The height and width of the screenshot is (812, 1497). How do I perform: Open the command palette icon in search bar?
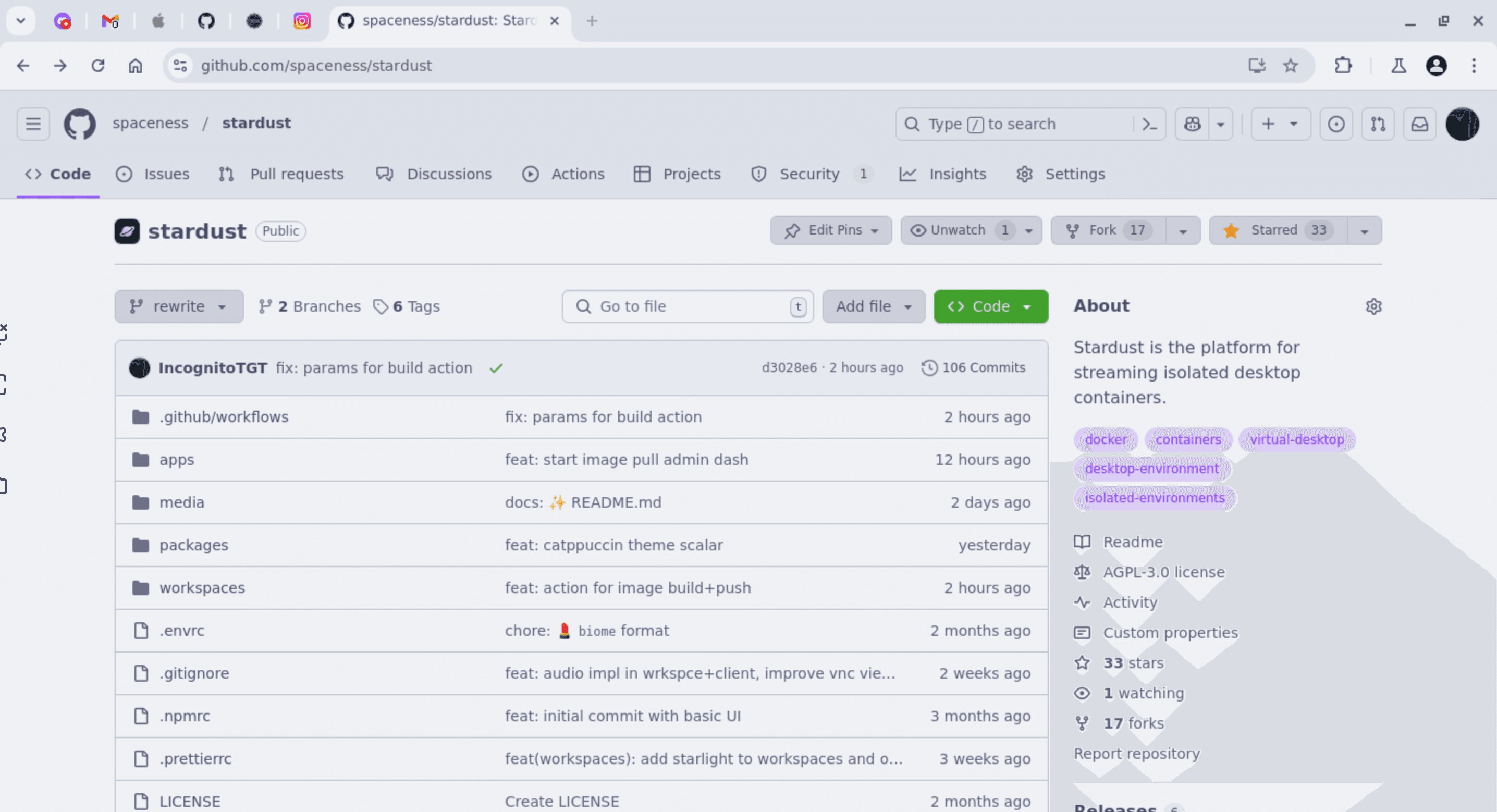coord(1149,124)
